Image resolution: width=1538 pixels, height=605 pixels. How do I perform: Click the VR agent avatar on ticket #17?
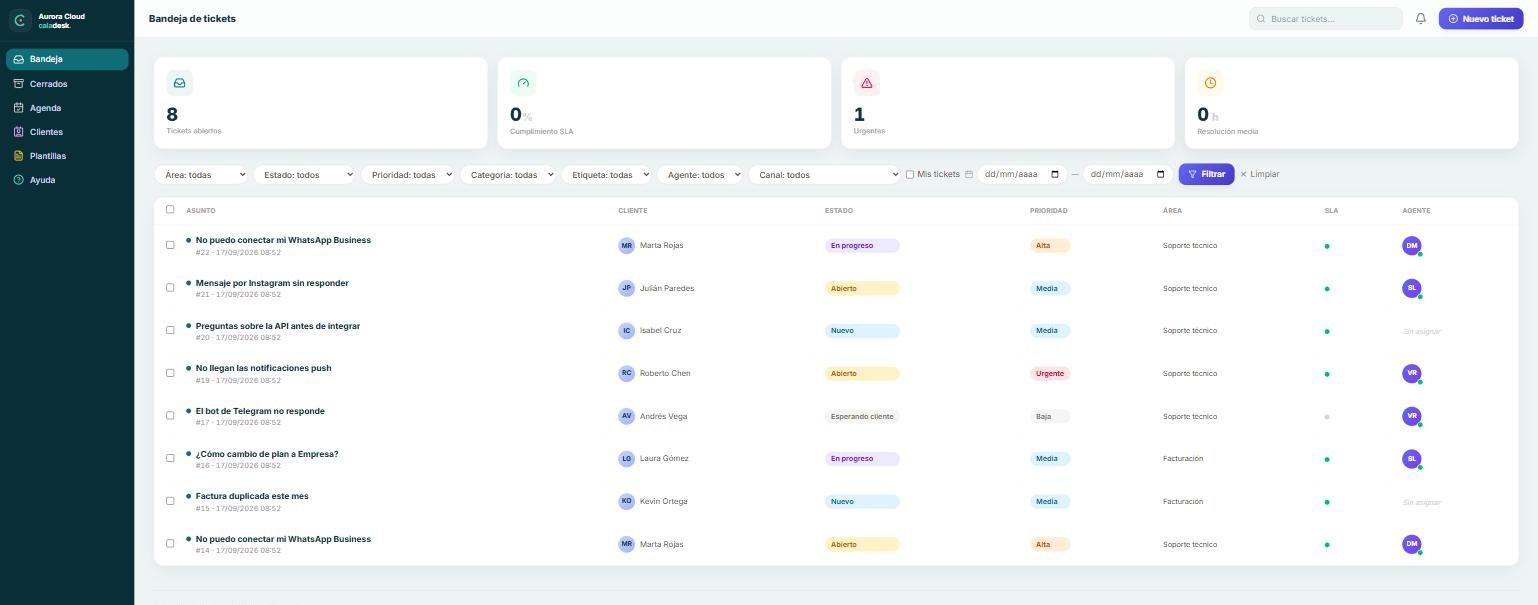[1412, 416]
